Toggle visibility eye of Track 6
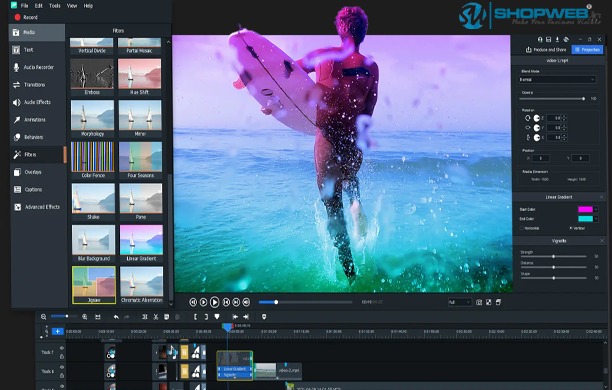 click(x=62, y=367)
